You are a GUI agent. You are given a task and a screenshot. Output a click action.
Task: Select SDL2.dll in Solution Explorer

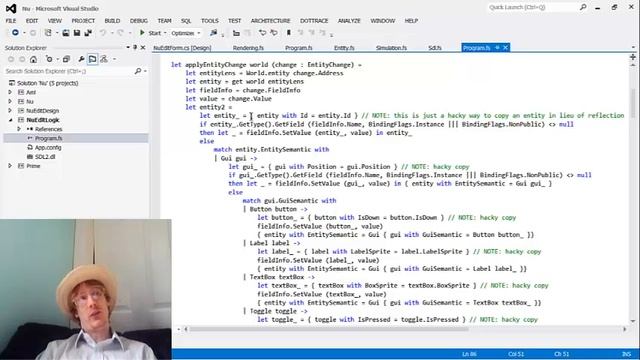click(x=45, y=157)
